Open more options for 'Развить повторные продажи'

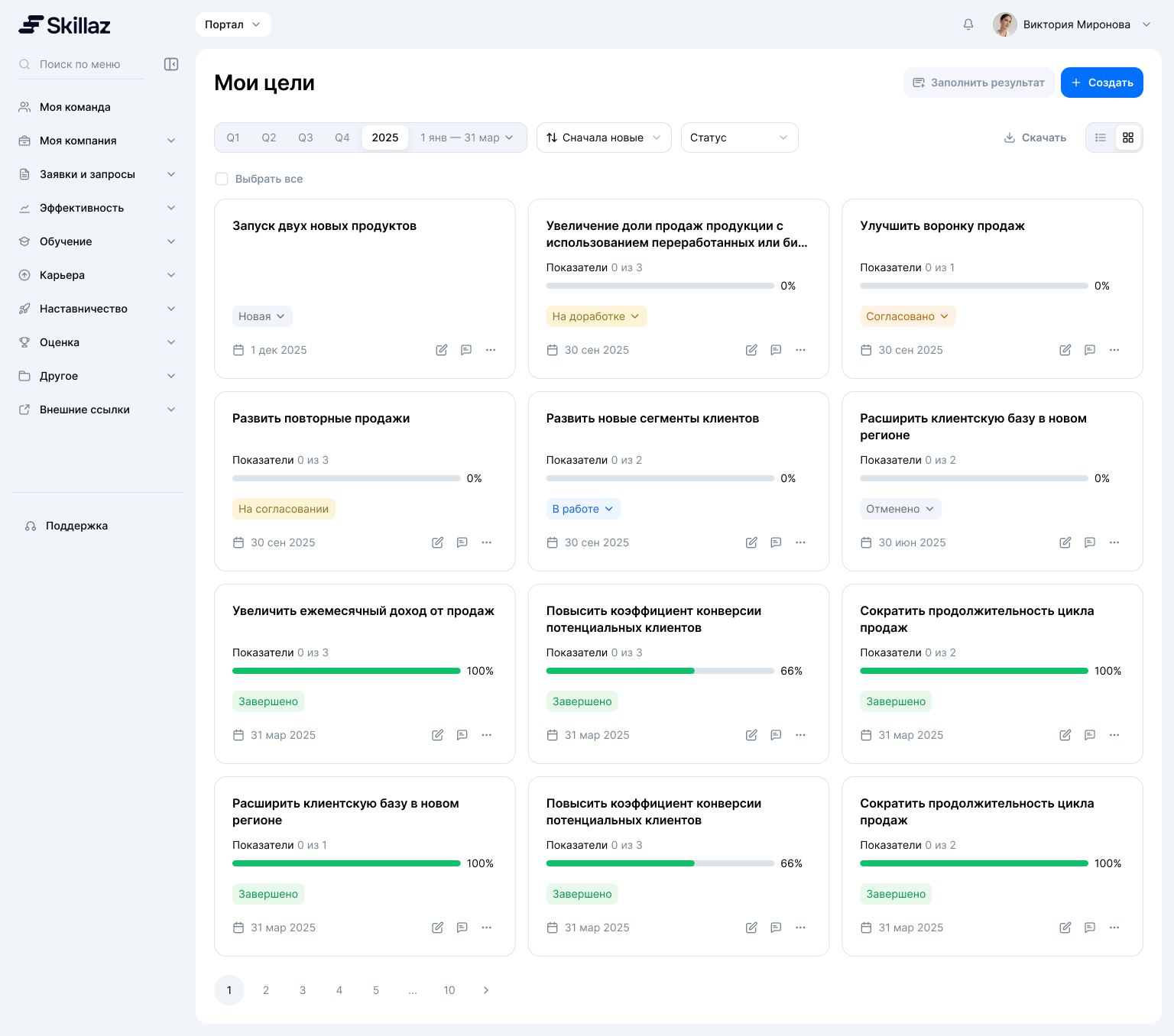click(x=487, y=542)
